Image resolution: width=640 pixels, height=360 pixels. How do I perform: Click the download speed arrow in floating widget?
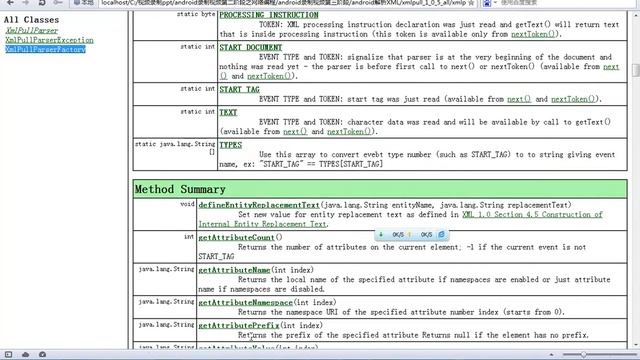[381, 235]
